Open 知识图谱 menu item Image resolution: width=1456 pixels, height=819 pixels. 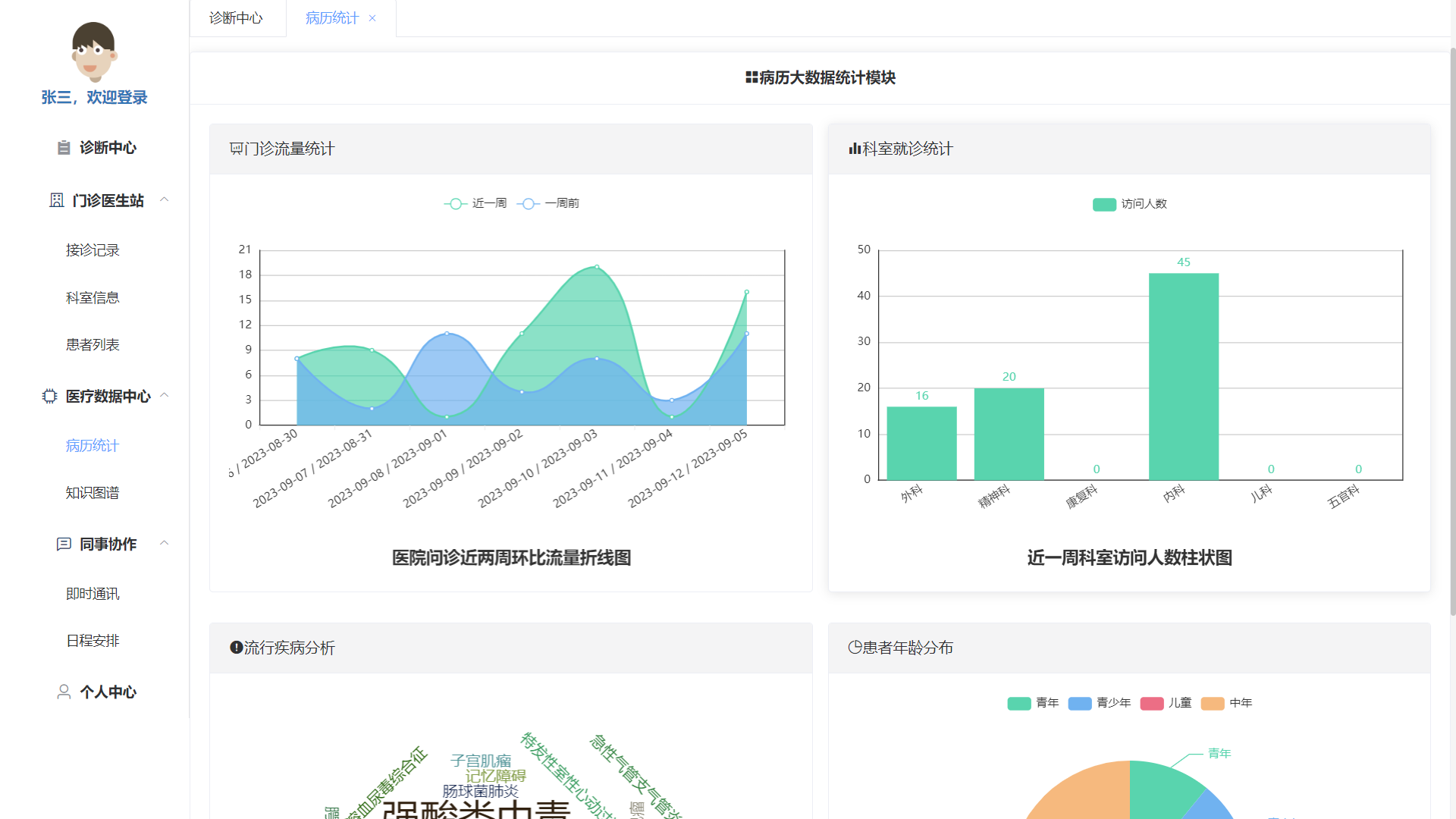click(x=93, y=493)
